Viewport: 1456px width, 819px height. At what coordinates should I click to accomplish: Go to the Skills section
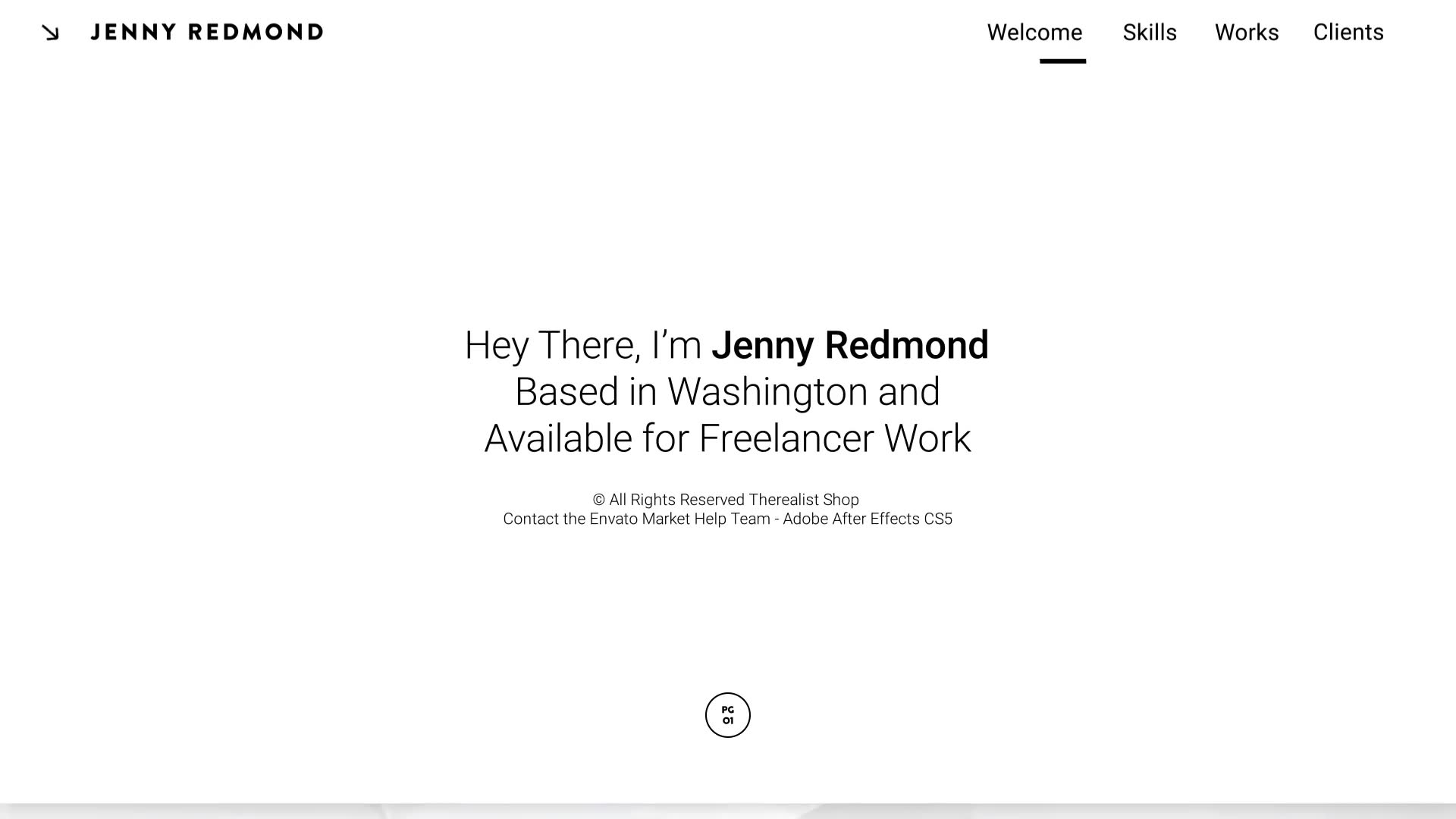click(x=1150, y=33)
